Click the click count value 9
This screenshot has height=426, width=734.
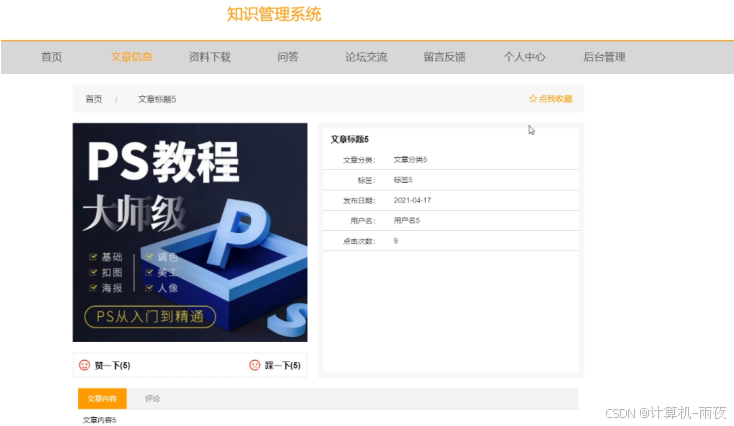[x=396, y=241]
